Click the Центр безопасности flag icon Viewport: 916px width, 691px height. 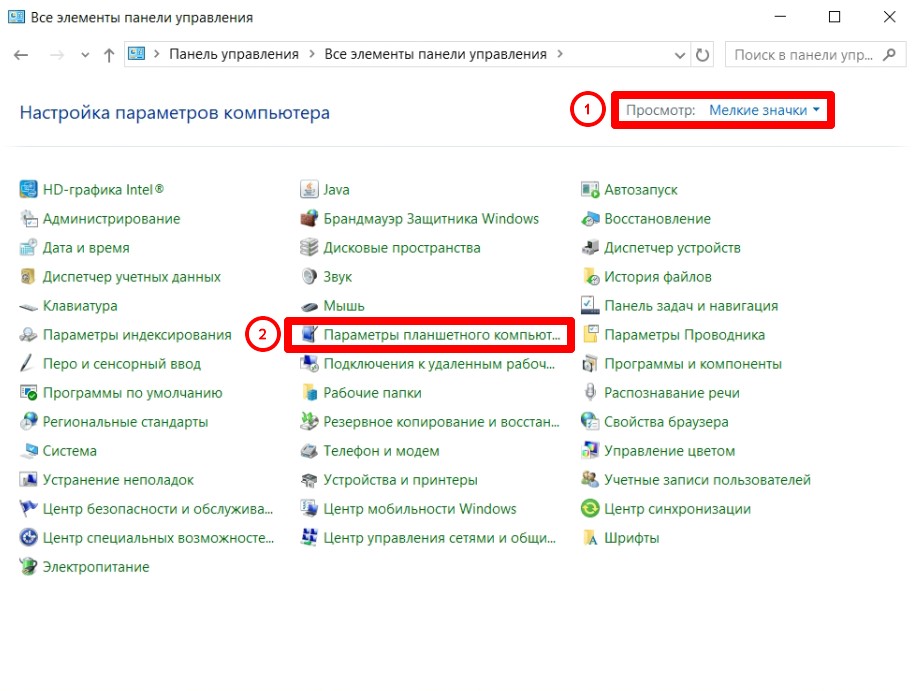coord(28,509)
